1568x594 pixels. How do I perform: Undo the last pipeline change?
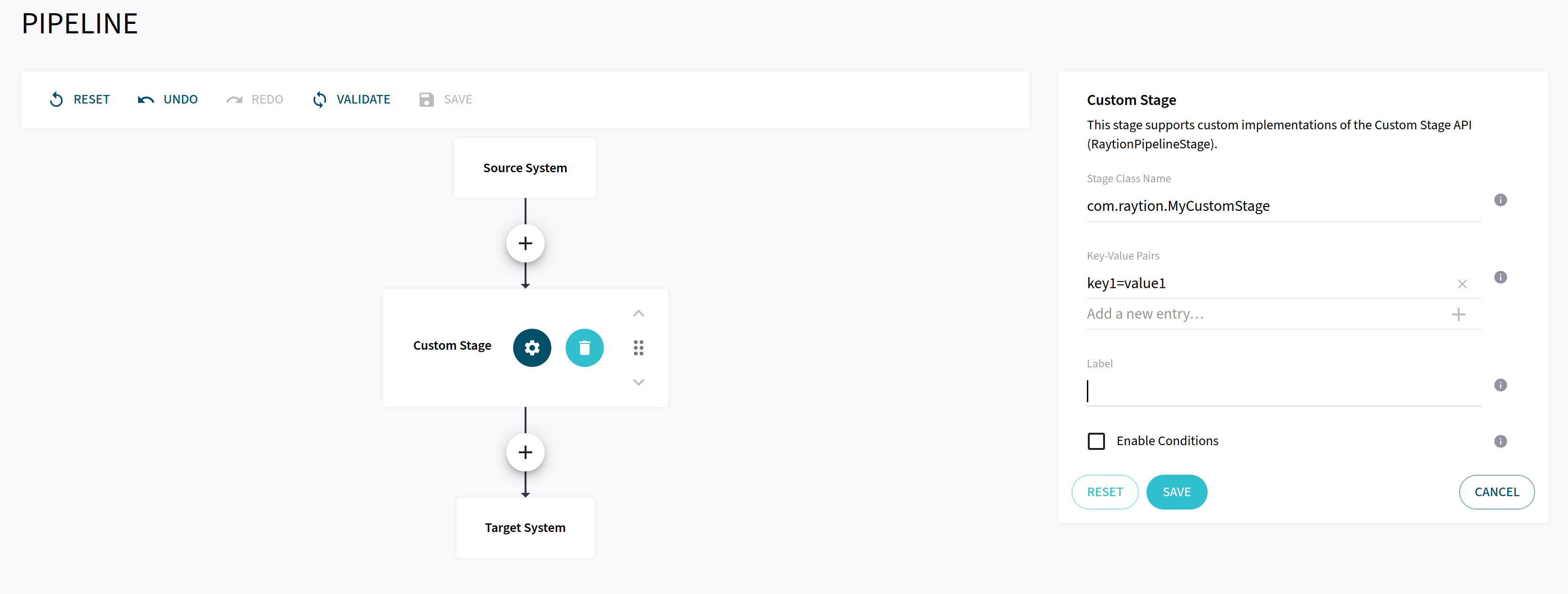pos(168,99)
